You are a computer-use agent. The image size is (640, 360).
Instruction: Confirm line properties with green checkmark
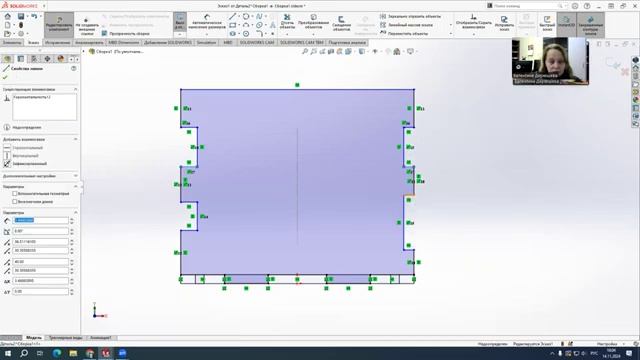tap(5, 77)
